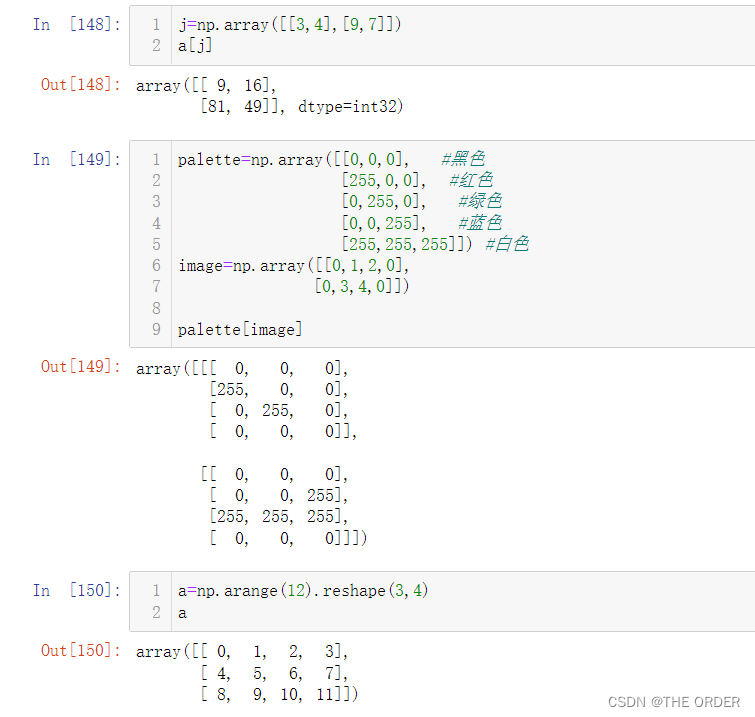This screenshot has height=717, width=755.
Task: Click the [255,255,255]]) white palette line
Action: point(406,244)
